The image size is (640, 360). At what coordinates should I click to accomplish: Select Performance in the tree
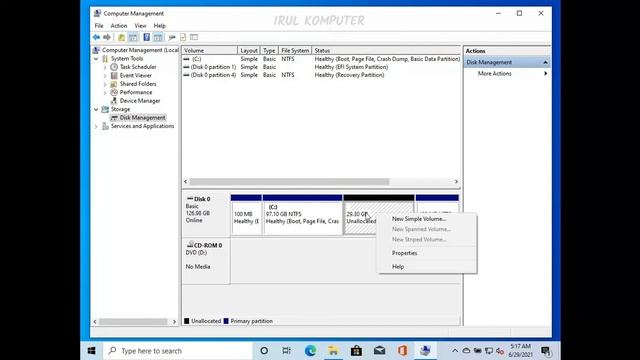tap(136, 92)
